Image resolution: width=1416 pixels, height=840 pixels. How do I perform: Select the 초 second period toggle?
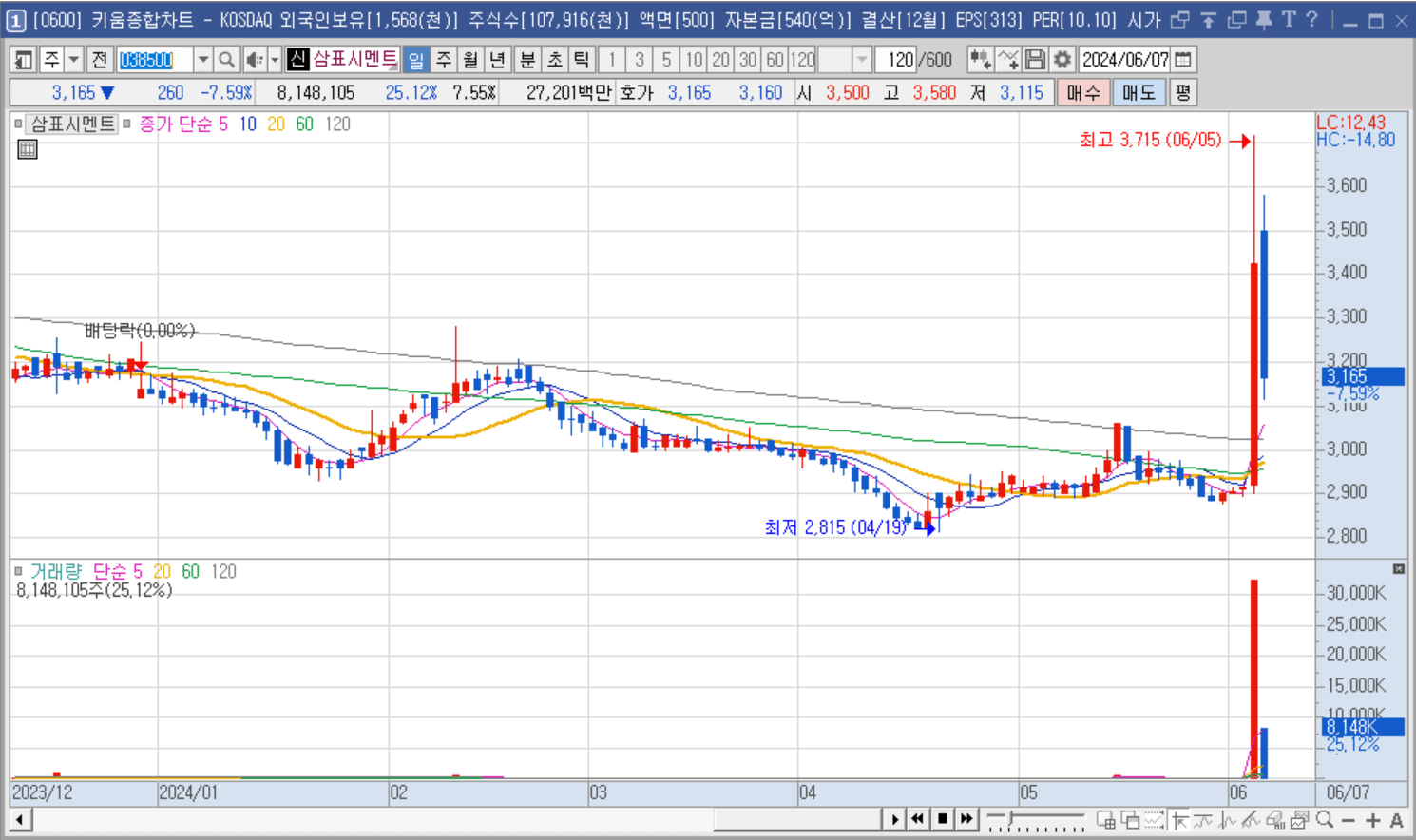coord(554,60)
